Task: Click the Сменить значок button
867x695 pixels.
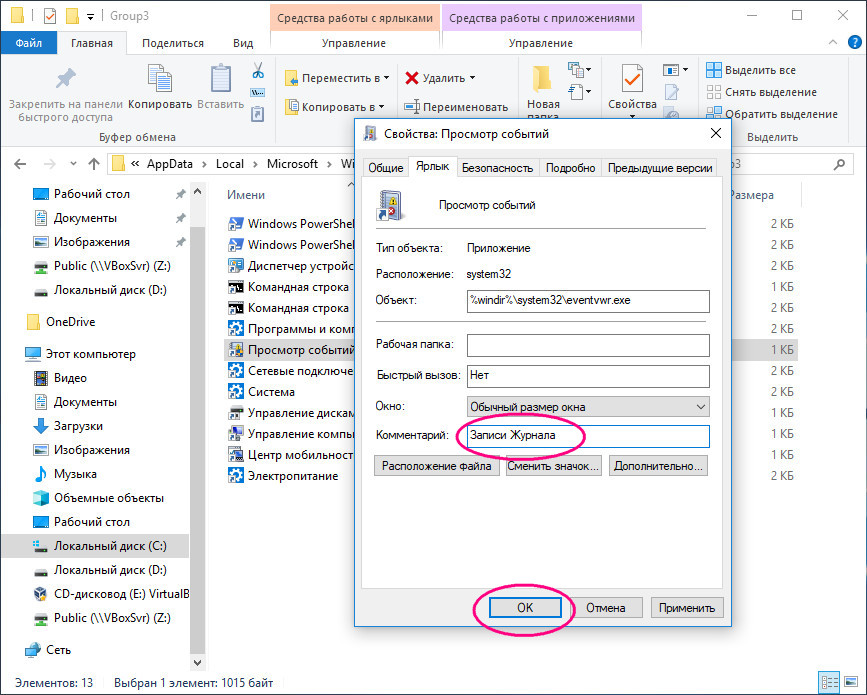Action: pyautogui.click(x=553, y=466)
